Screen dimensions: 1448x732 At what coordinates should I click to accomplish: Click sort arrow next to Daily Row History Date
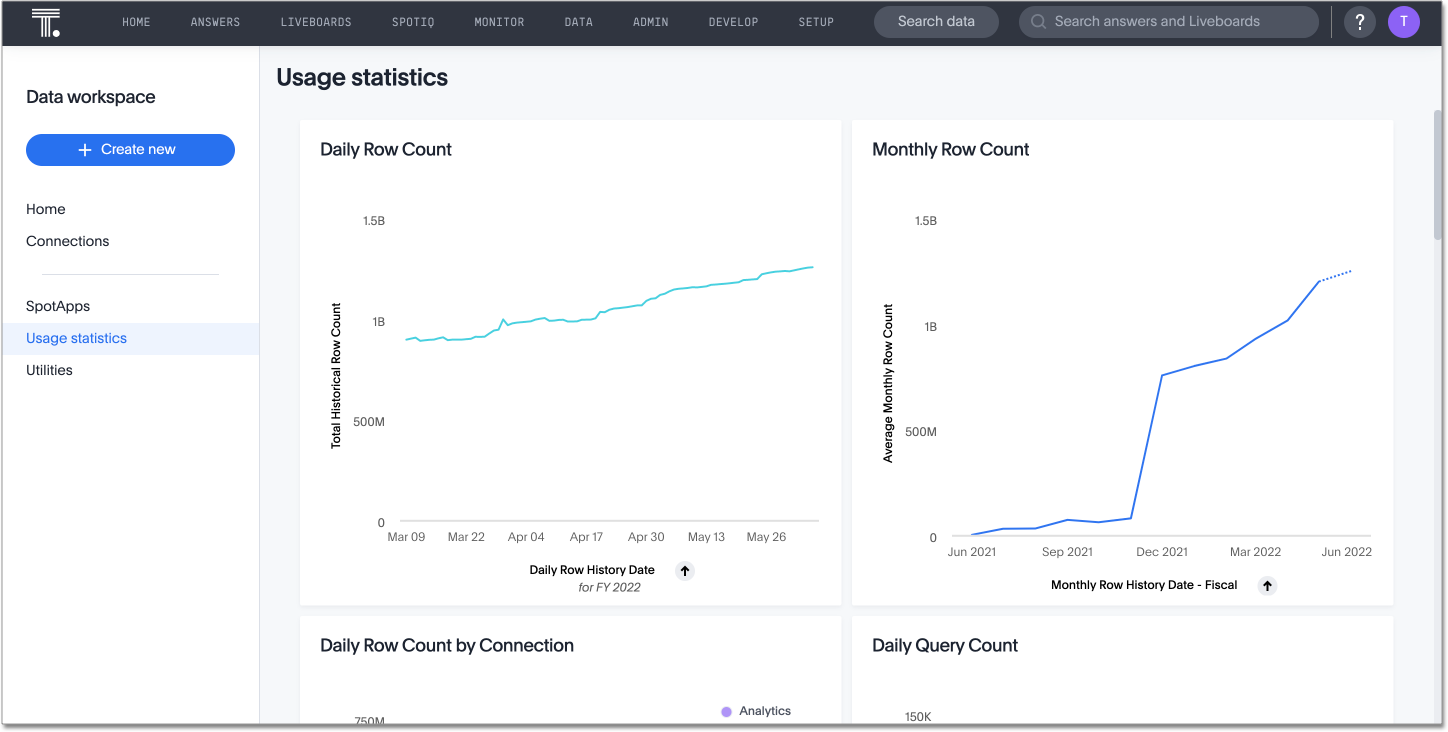(x=685, y=570)
